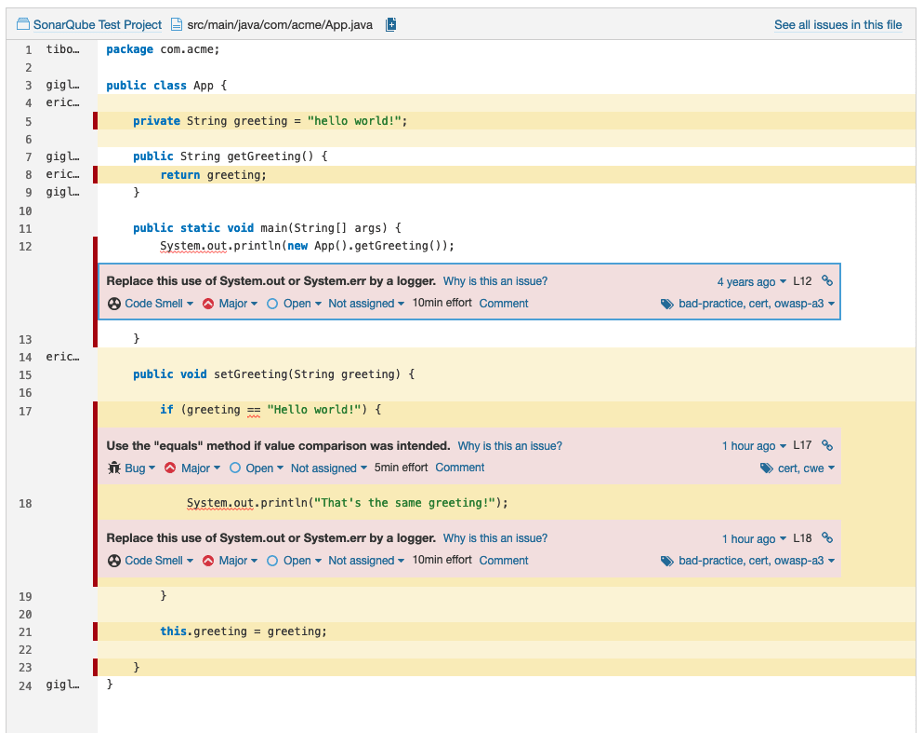Click 'Why is this an issue?' for L12 issue
Image resolution: width=924 pixels, height=734 pixels.
pyautogui.click(x=495, y=281)
